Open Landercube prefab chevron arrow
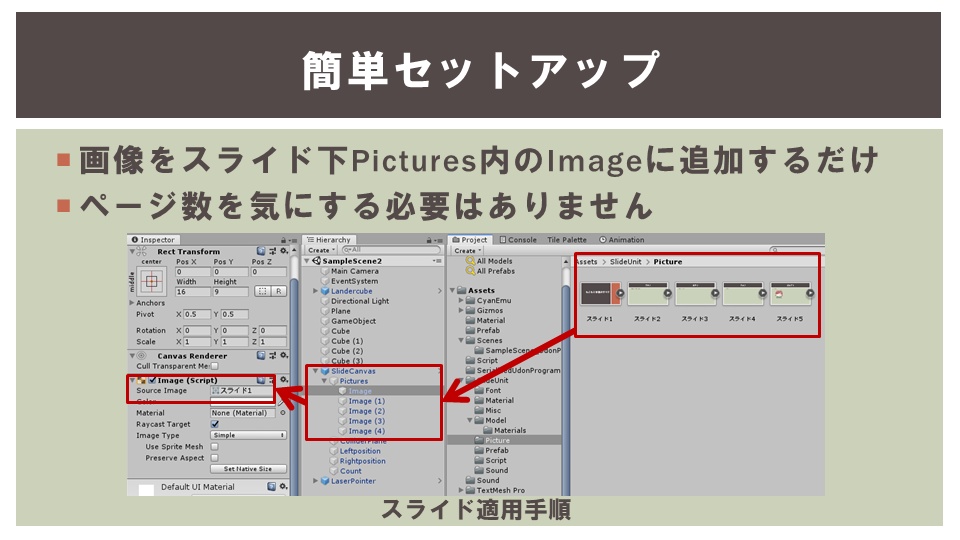Image resolution: width=960 pixels, height=540 pixels. pyautogui.click(x=440, y=291)
